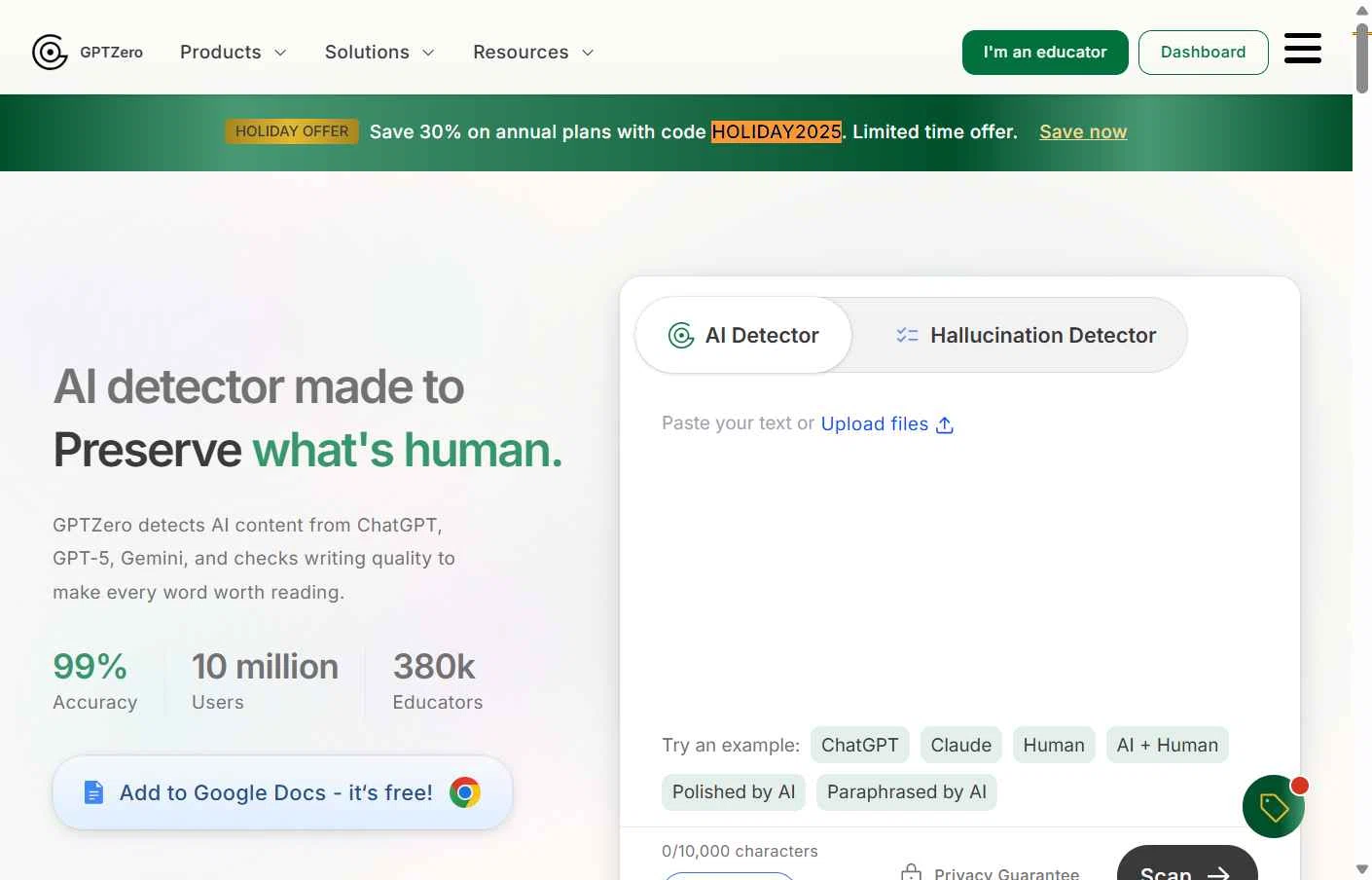Click the Privacy Guarantee label
Viewport: 1372px width, 880px height.
(x=1007, y=873)
